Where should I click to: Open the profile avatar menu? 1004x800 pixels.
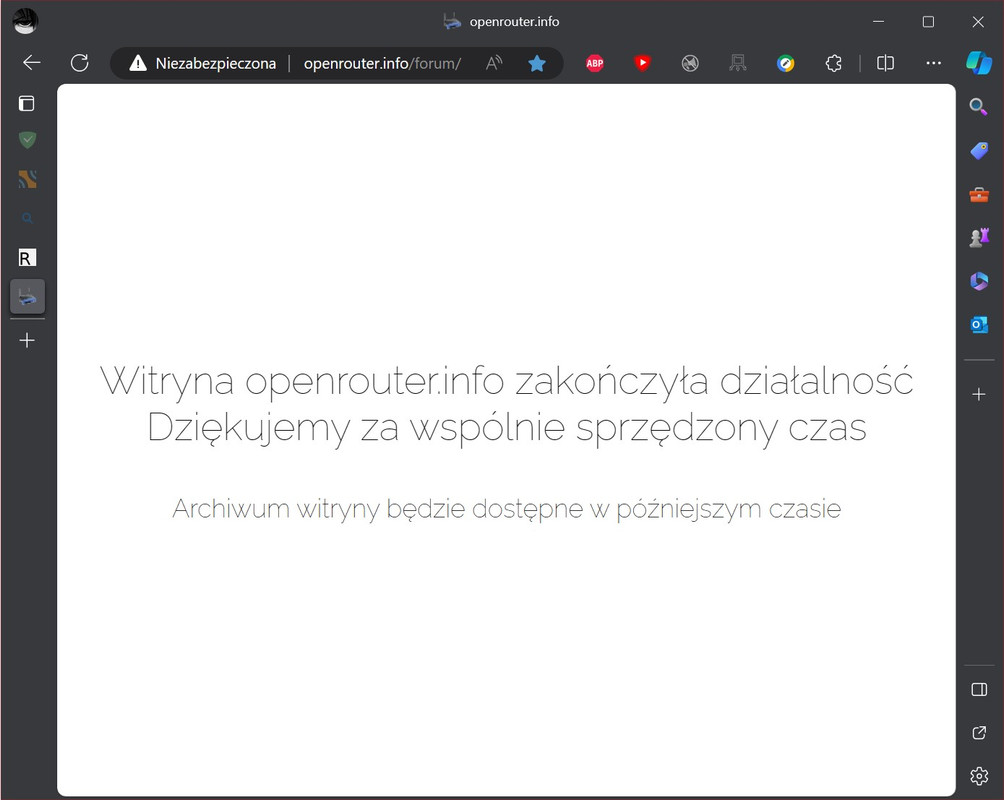point(26,21)
